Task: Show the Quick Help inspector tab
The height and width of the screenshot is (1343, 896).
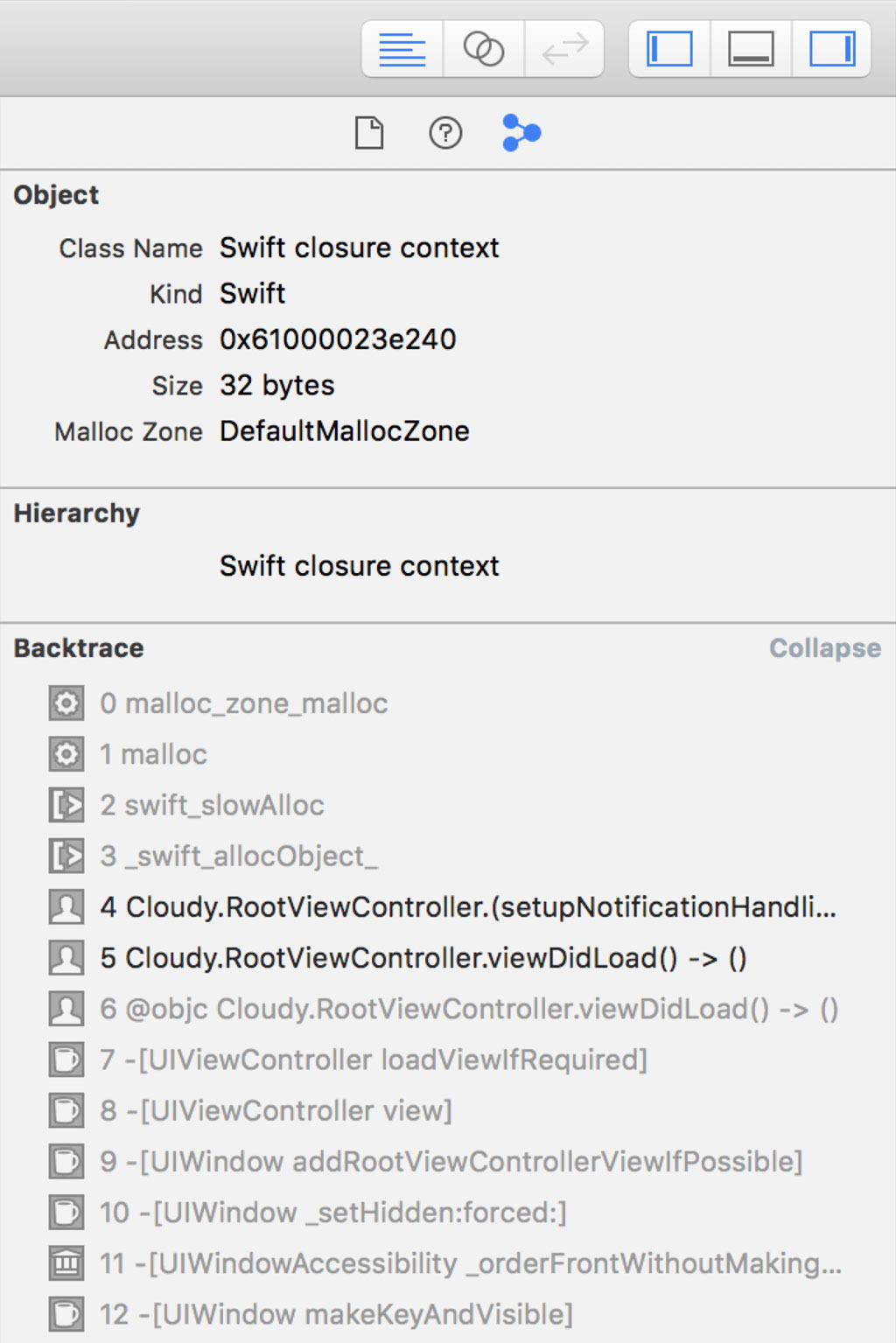Action: tap(445, 133)
